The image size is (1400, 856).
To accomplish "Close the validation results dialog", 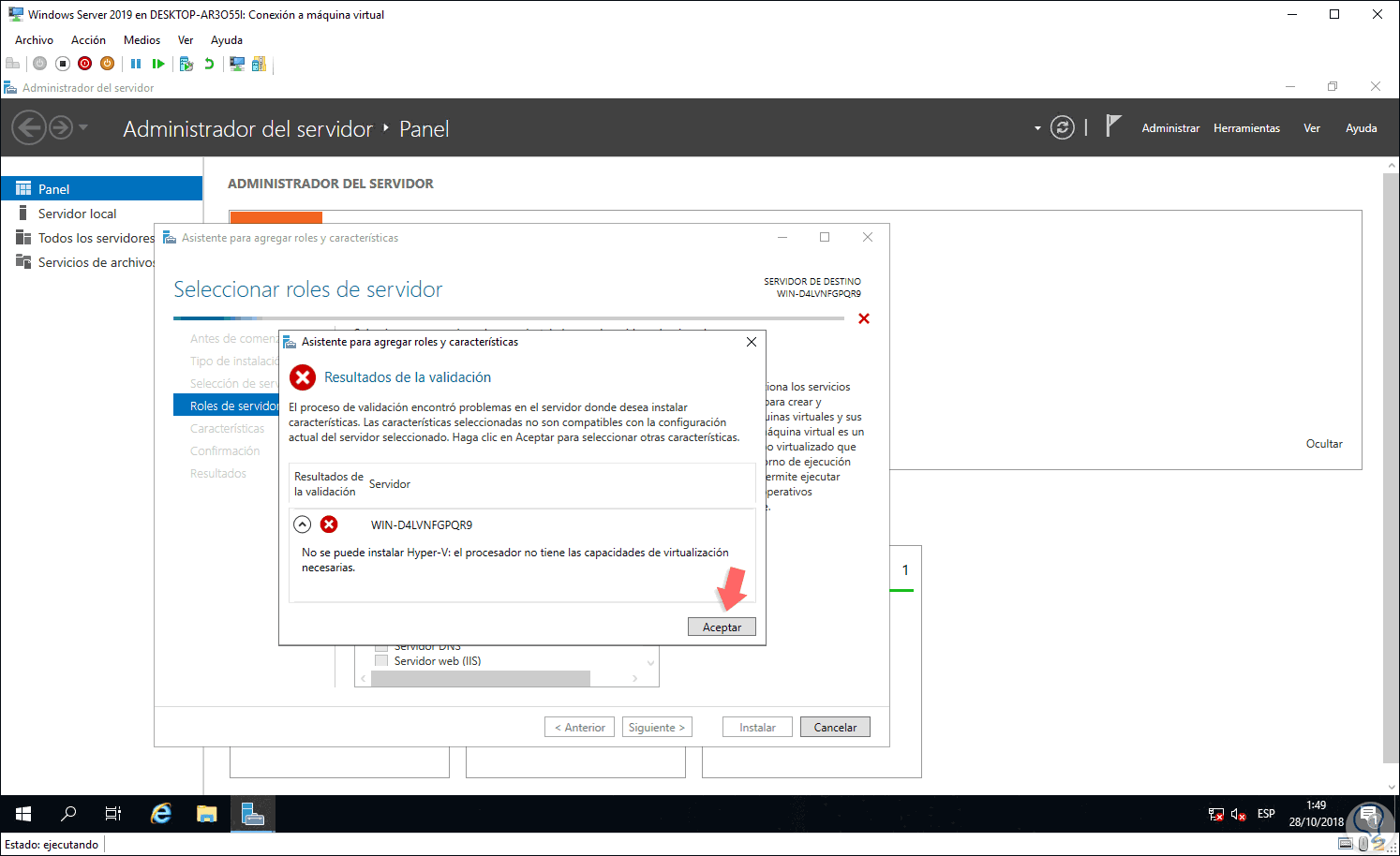I will coord(751,342).
